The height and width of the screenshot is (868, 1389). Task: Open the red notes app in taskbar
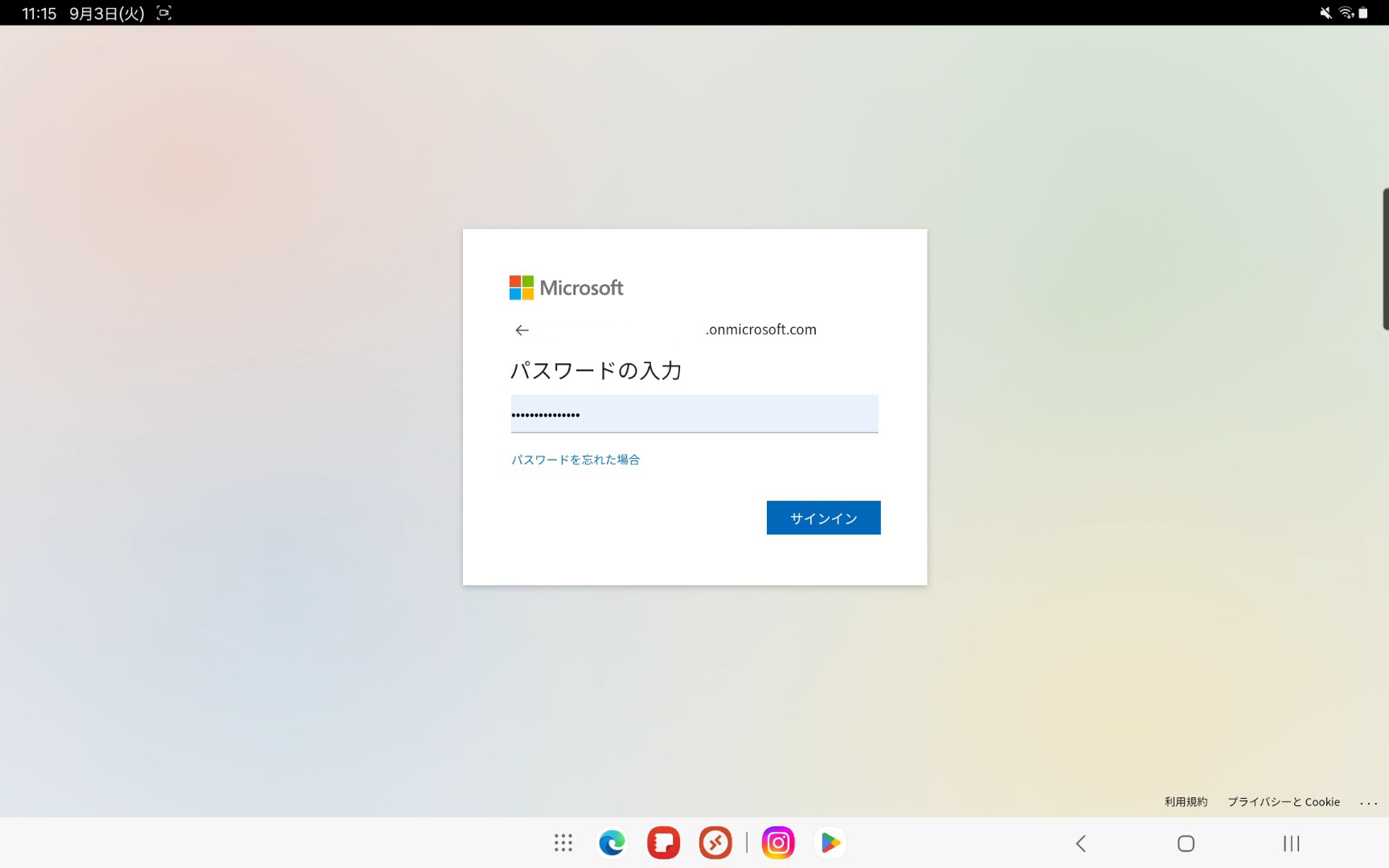pyautogui.click(x=663, y=843)
